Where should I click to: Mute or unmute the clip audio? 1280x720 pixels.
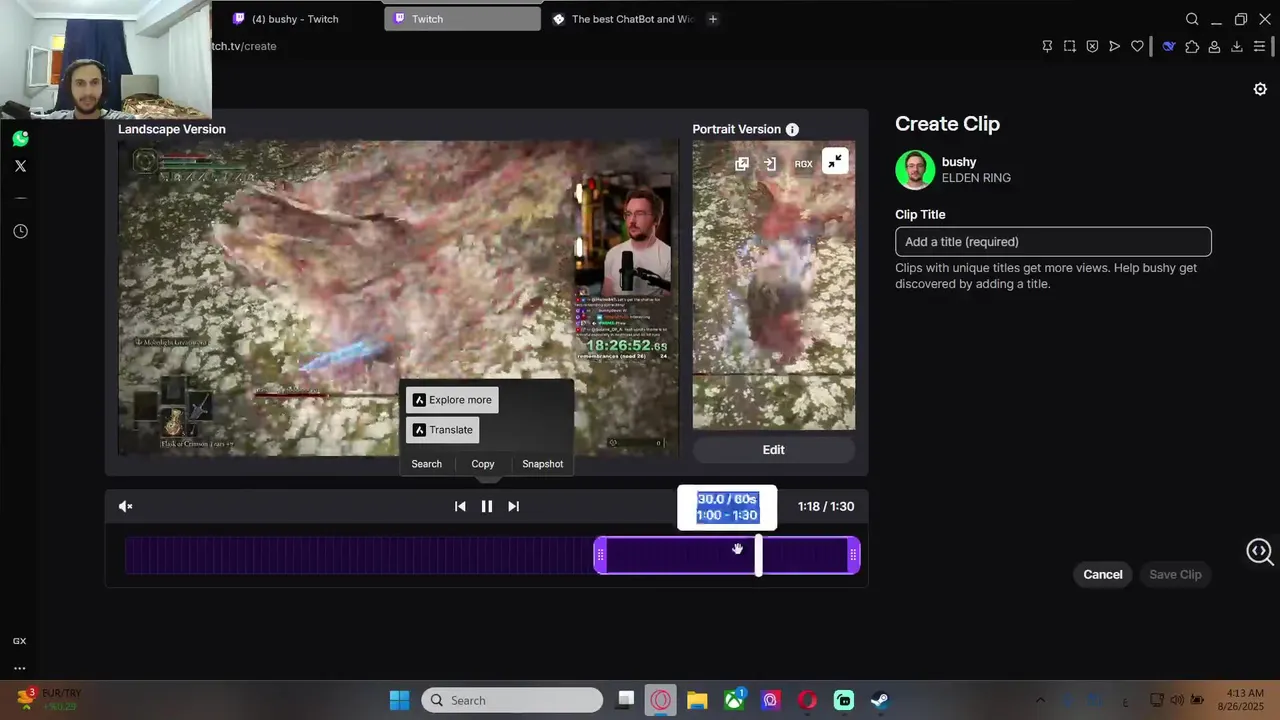126,506
